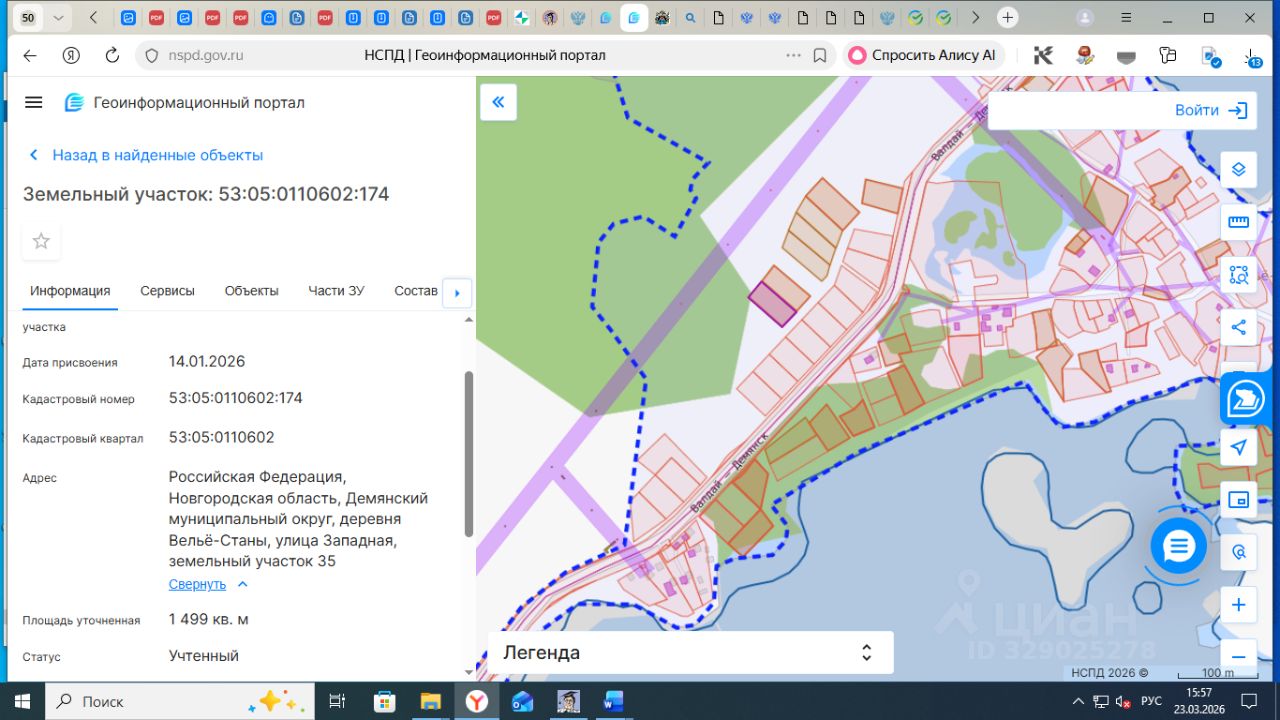This screenshot has height=720, width=1280.
Task: Switch to the Сервисы tab
Action: point(167,291)
